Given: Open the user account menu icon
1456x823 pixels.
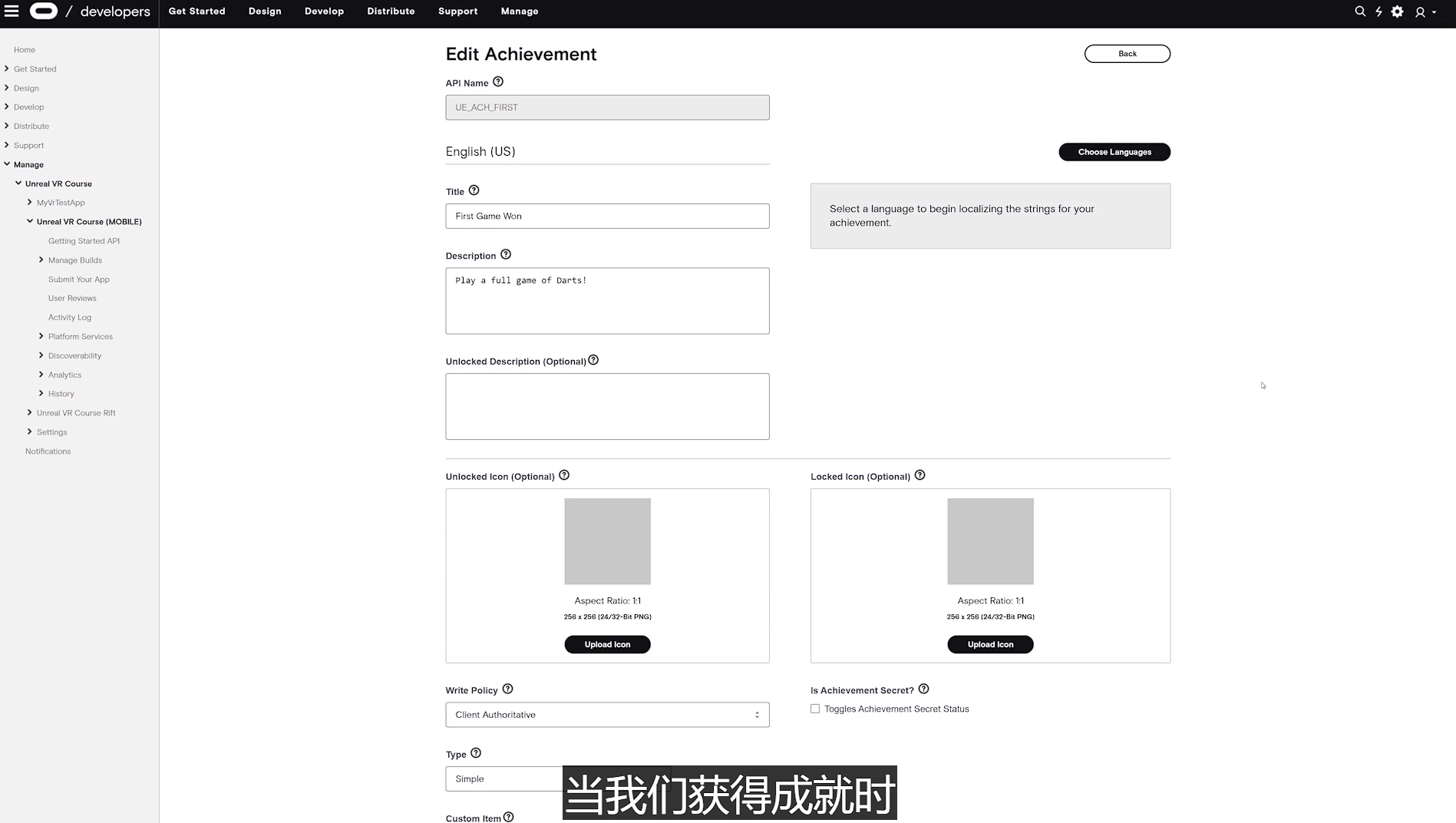Looking at the screenshot, I should click(x=1425, y=12).
